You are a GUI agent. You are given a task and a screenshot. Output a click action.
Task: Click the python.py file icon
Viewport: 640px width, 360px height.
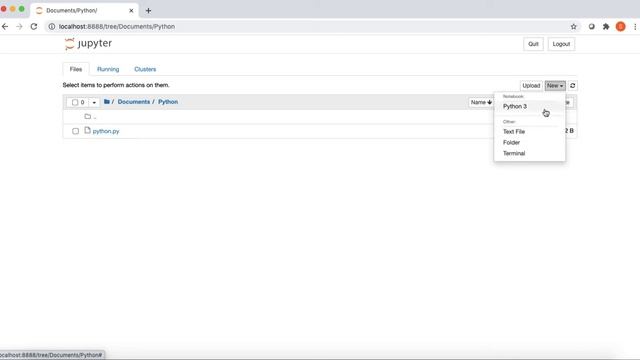[x=87, y=131]
